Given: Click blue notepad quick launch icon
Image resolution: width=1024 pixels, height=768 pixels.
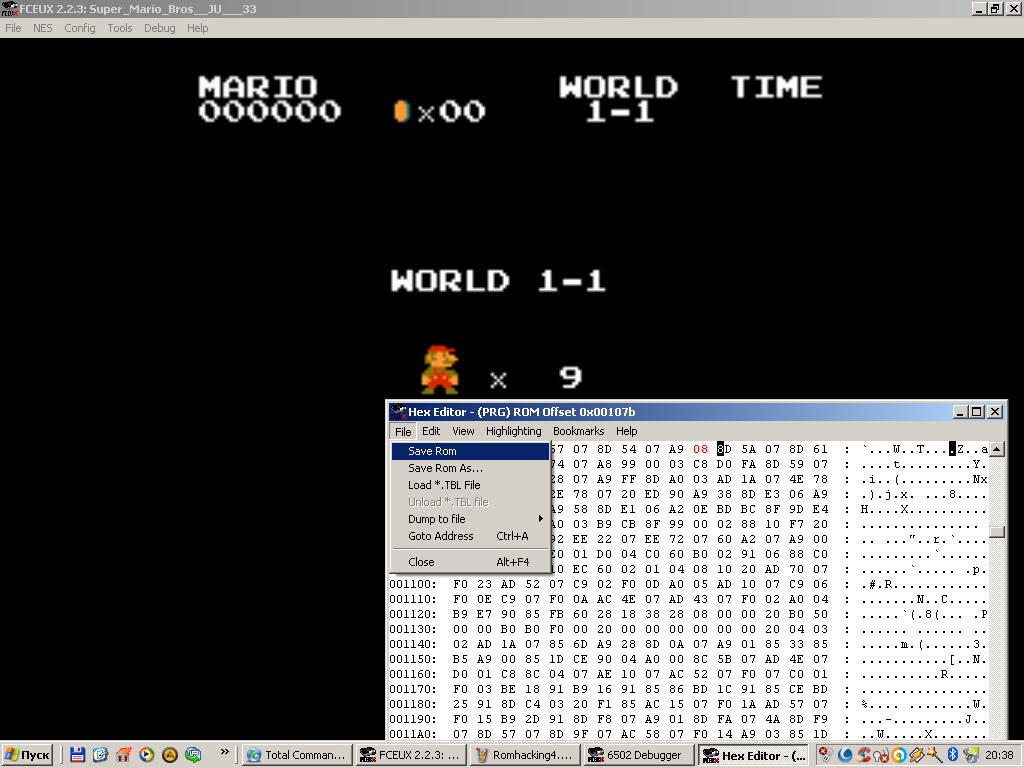Looking at the screenshot, I should click(100, 755).
